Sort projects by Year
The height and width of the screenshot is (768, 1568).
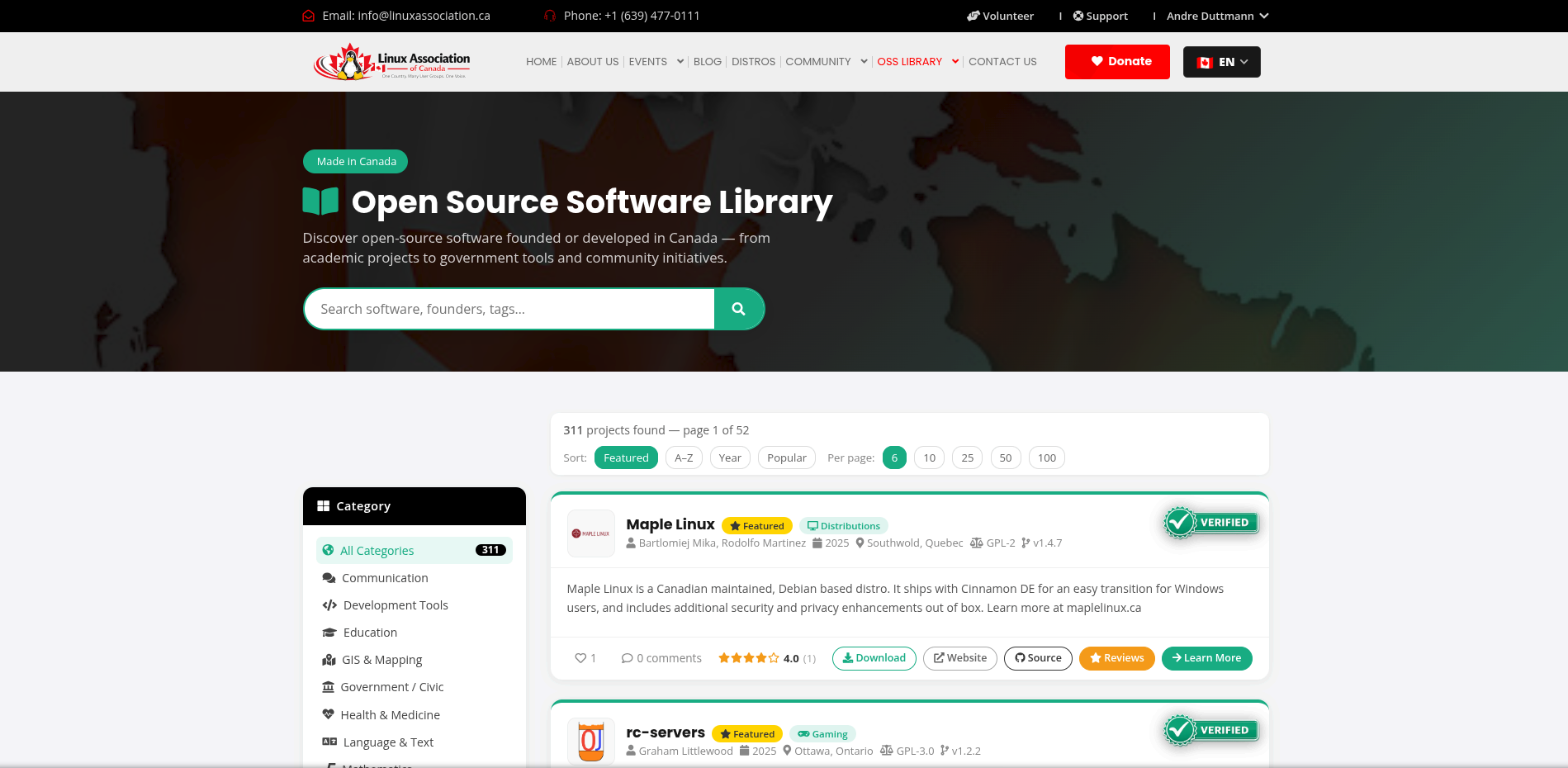[x=730, y=457]
